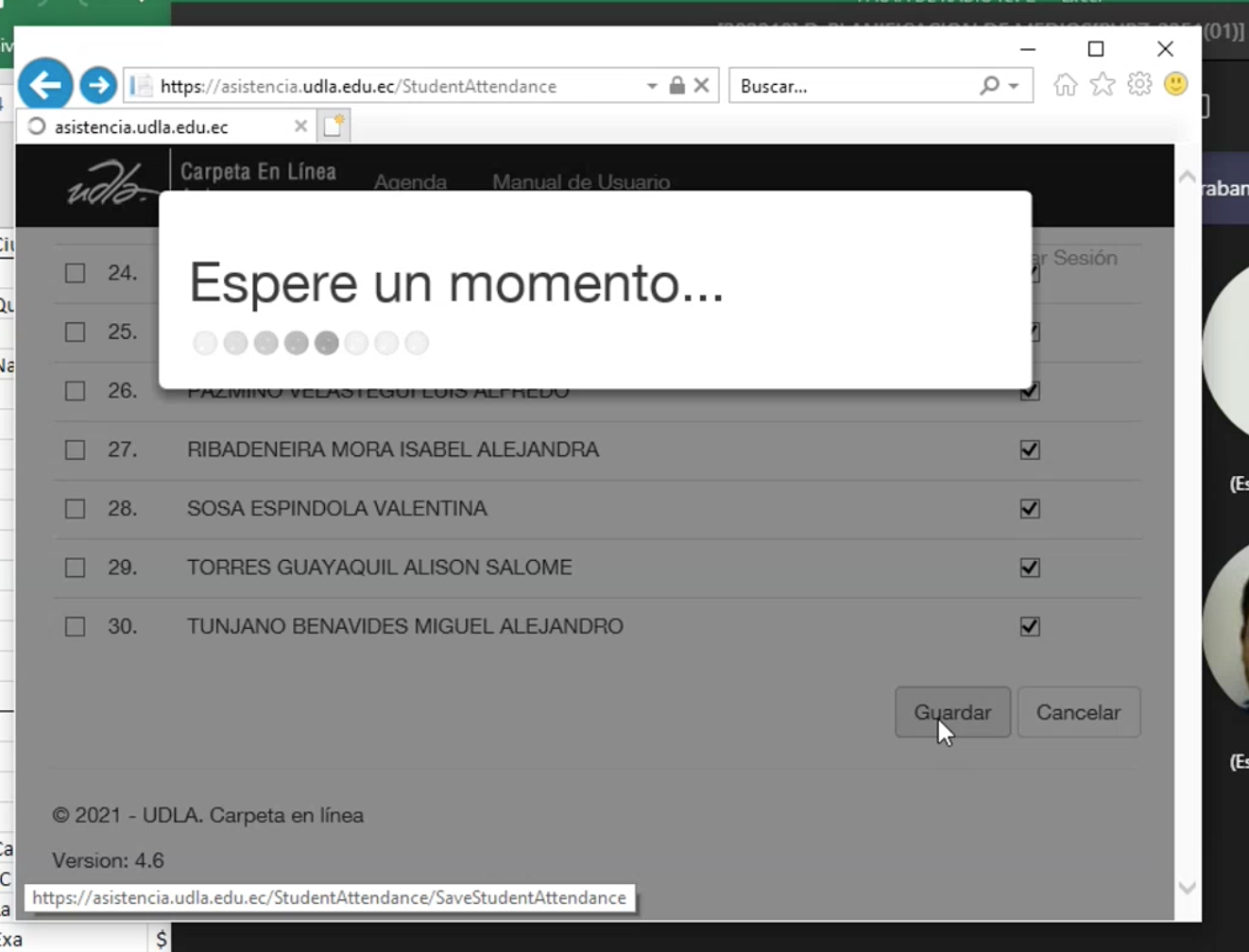Toggle left checkbox for row 30 Tunjano
The height and width of the screenshot is (952, 1249).
tap(76, 627)
